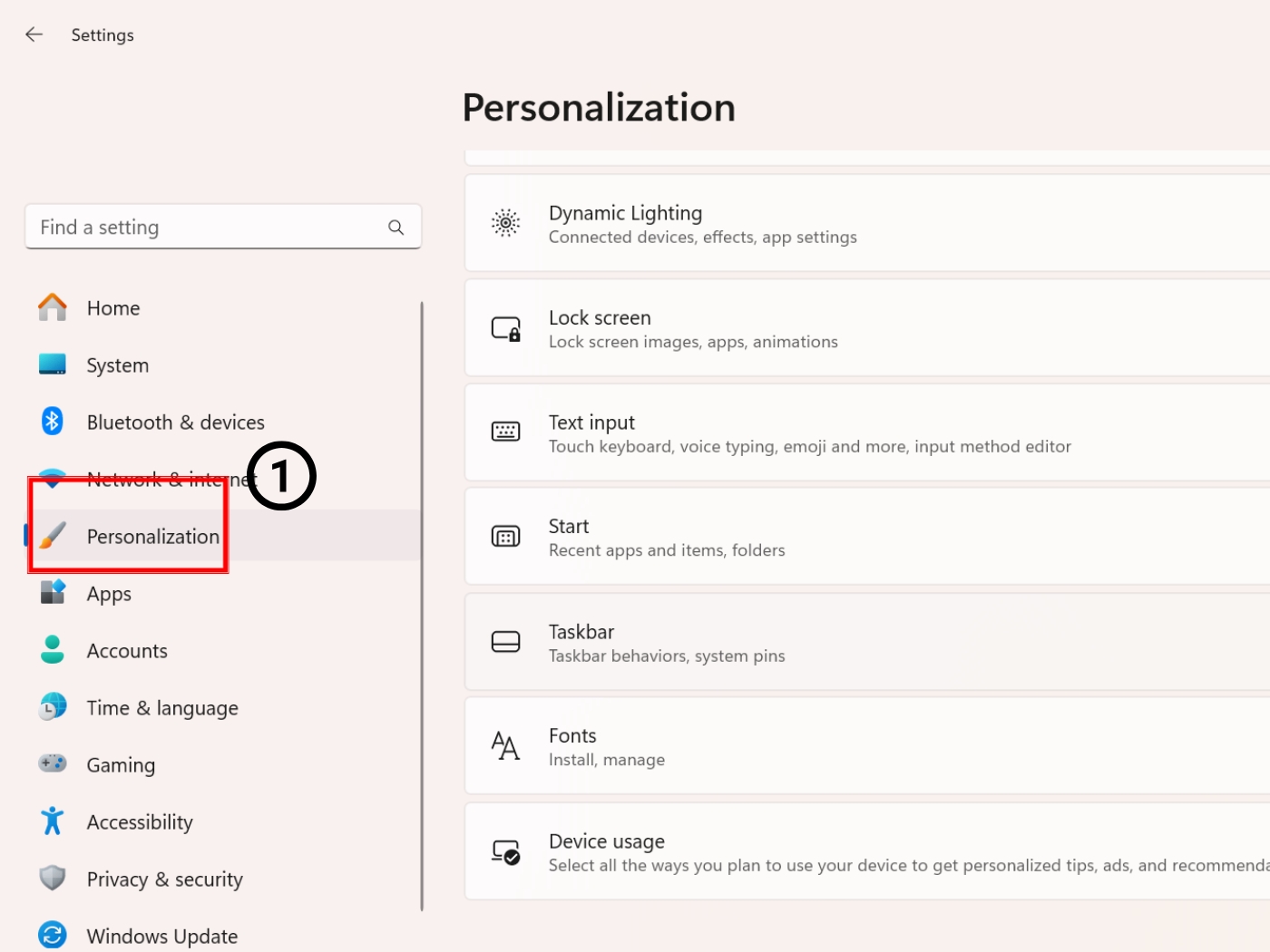Open Taskbar settings card
The width and height of the screenshot is (1270, 952).
click(x=867, y=642)
